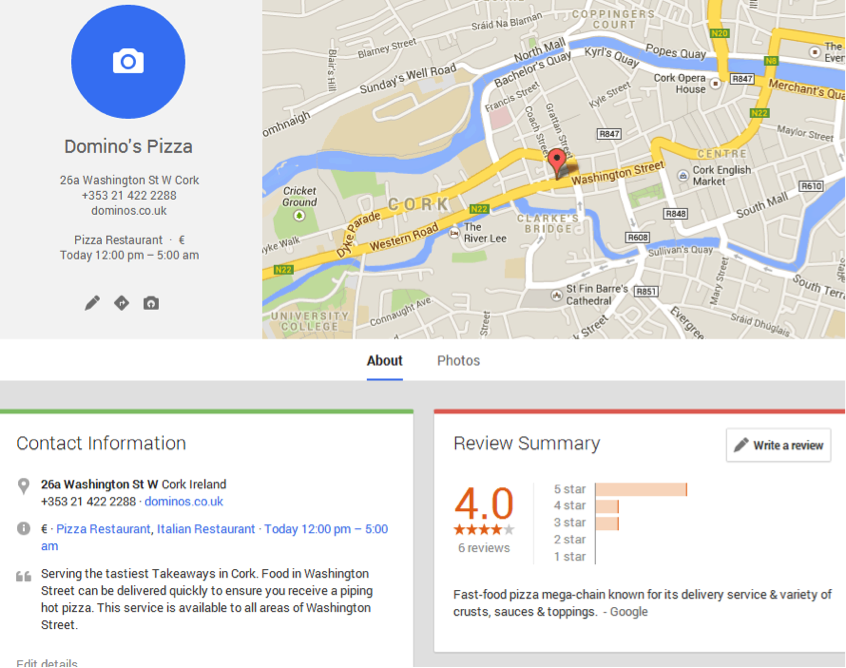This screenshot has height=668, width=846.
Task: Click the header address 26a Washington St W Cork
Action: click(x=129, y=180)
